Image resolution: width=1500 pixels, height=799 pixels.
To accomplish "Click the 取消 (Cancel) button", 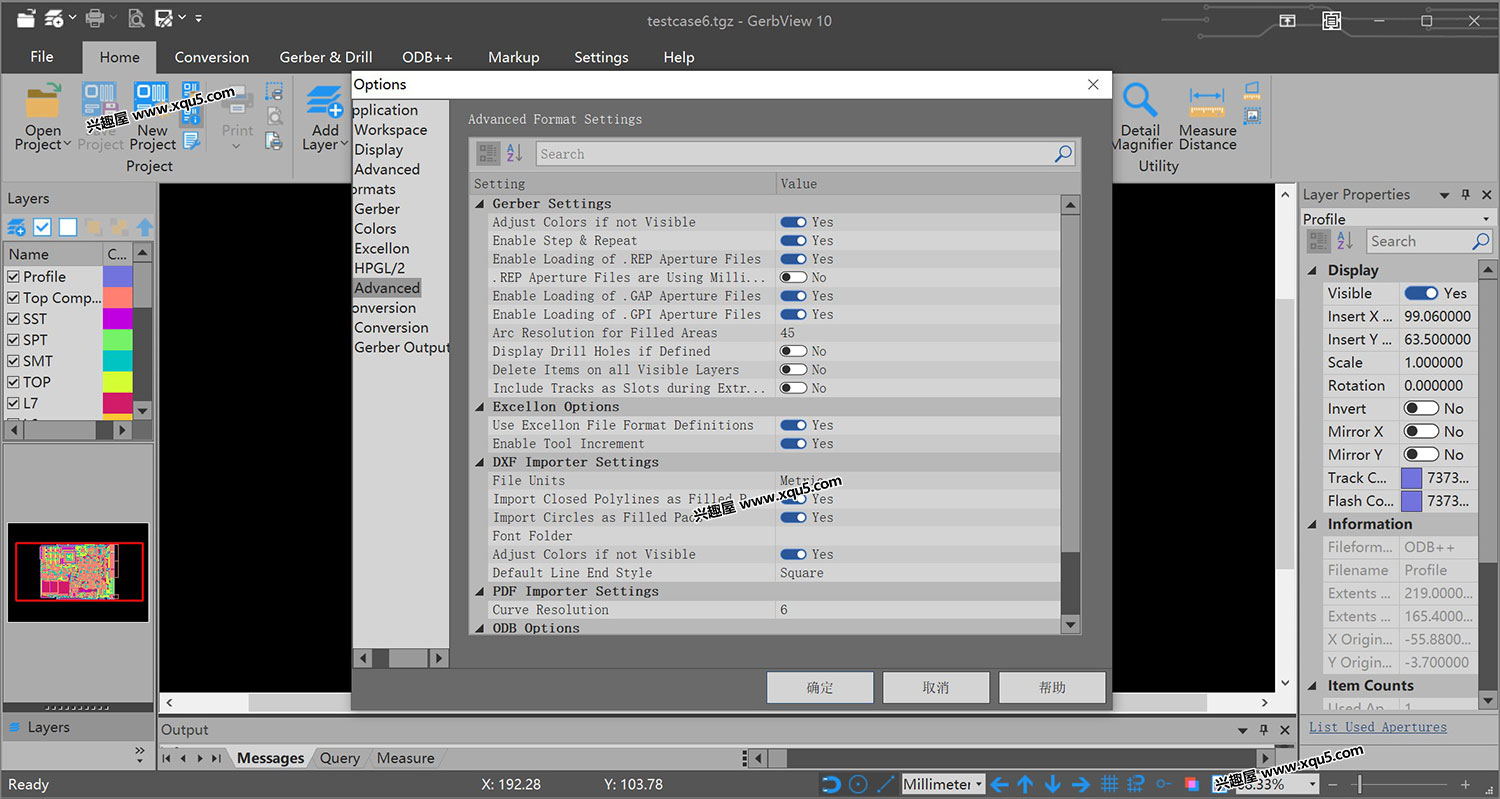I will [x=936, y=687].
